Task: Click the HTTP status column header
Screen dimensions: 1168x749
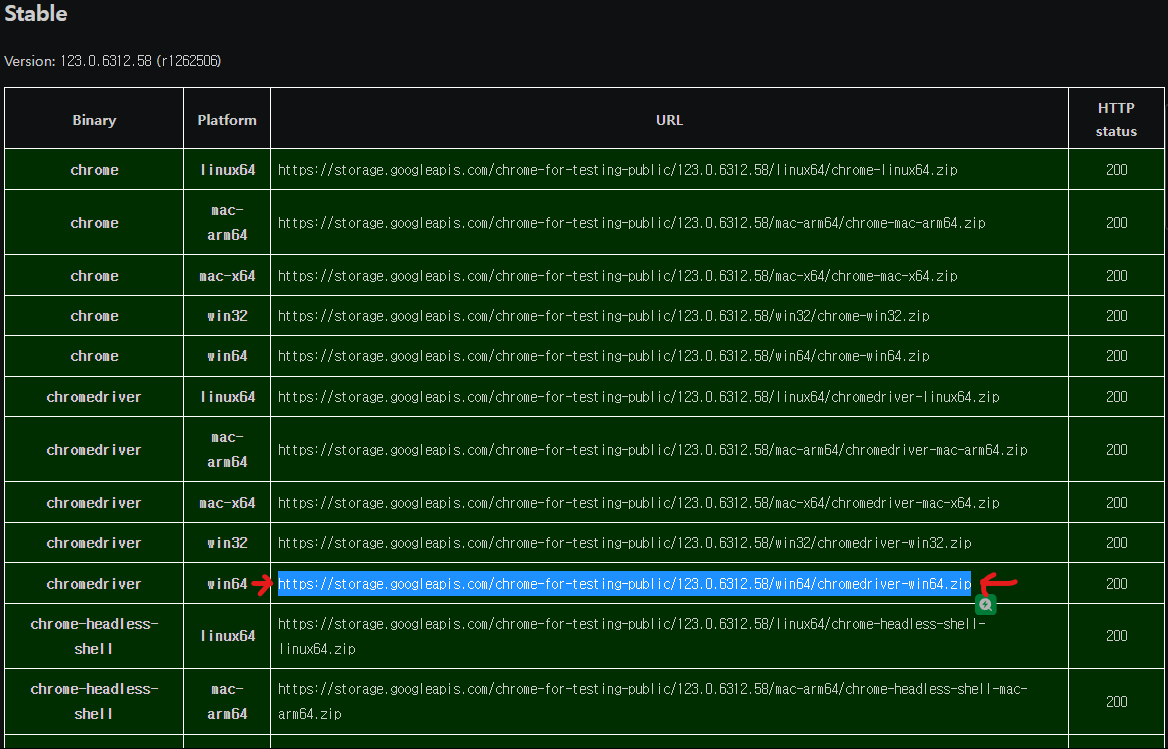Action: (1116, 119)
